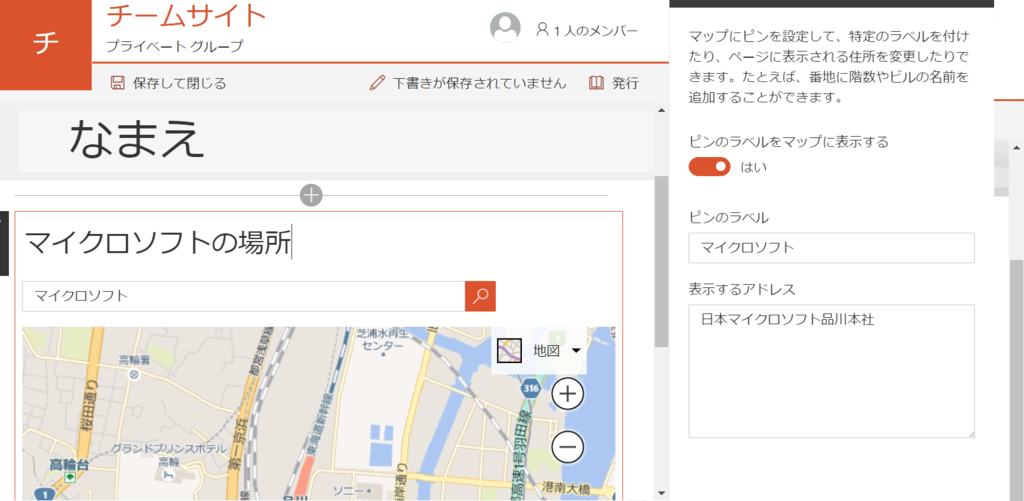The height and width of the screenshot is (501, 1024).
Task: Open the 地図 map type dropdown
Action: coord(539,350)
